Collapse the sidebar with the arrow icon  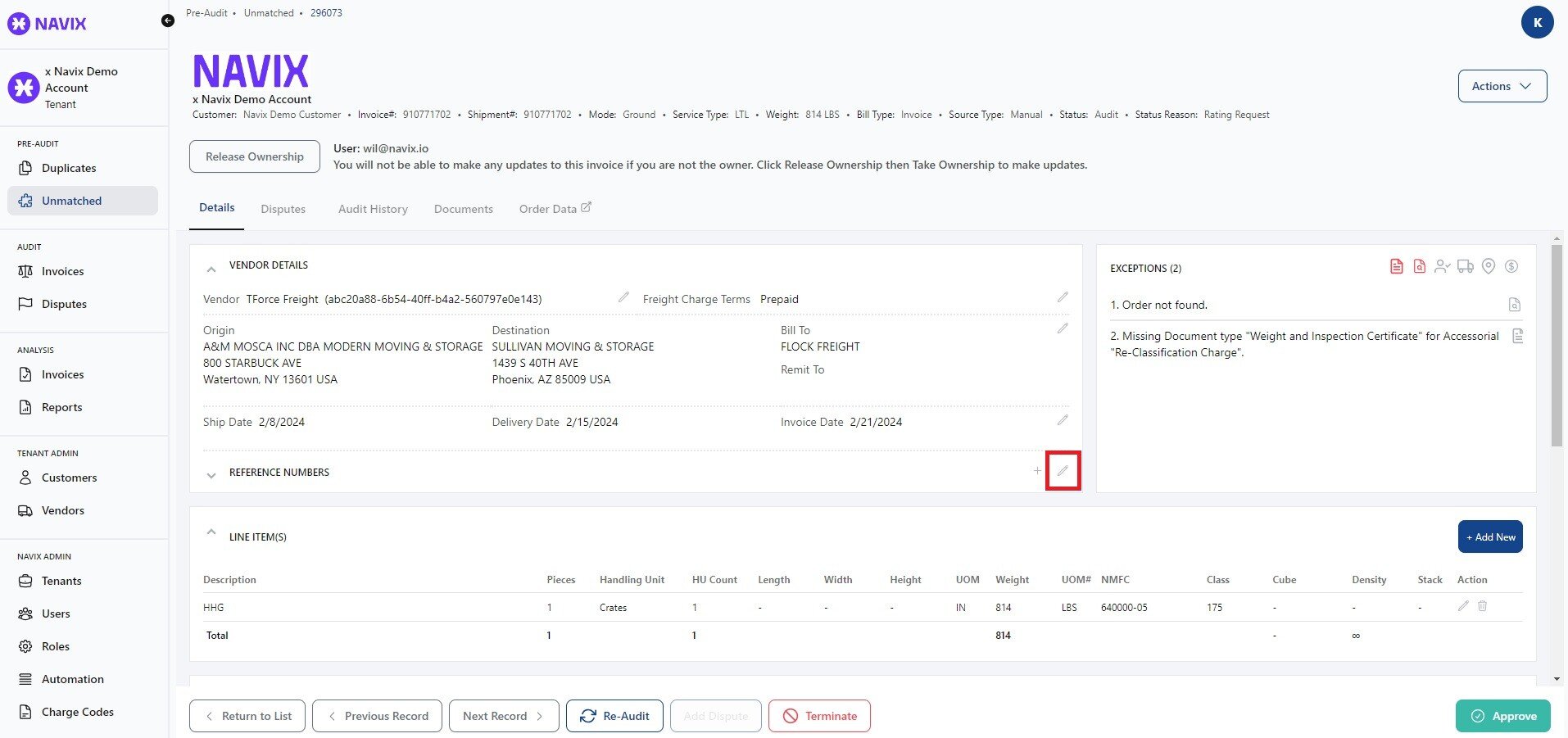tap(168, 20)
